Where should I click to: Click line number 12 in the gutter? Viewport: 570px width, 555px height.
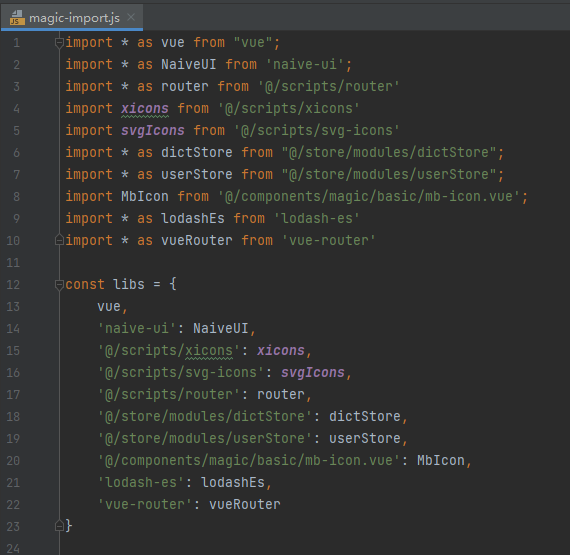tap(13, 285)
